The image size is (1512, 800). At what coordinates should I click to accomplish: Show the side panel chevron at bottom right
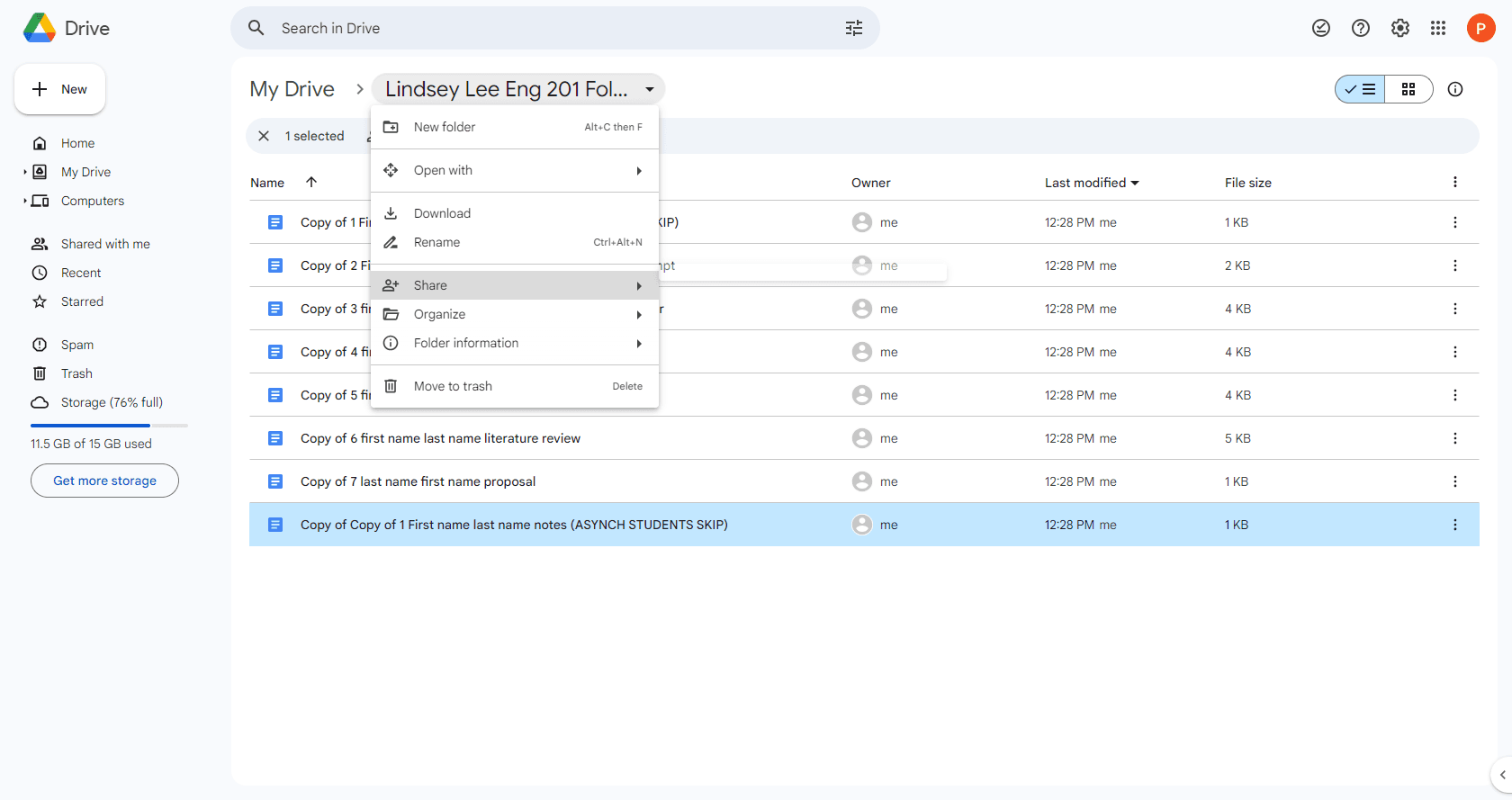(x=1502, y=775)
